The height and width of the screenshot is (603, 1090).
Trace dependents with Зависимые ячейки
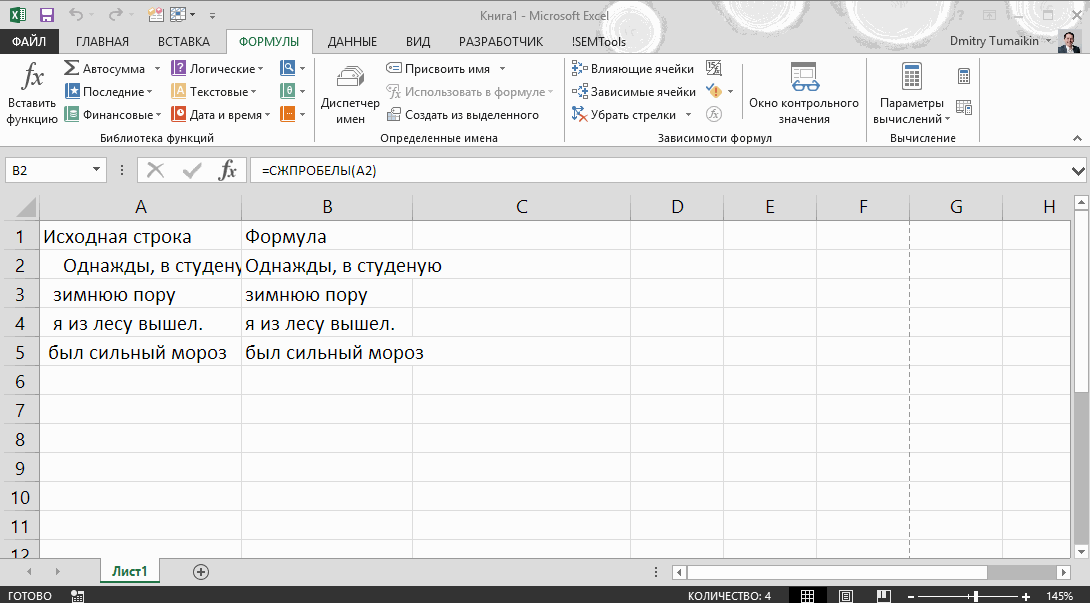tap(633, 91)
